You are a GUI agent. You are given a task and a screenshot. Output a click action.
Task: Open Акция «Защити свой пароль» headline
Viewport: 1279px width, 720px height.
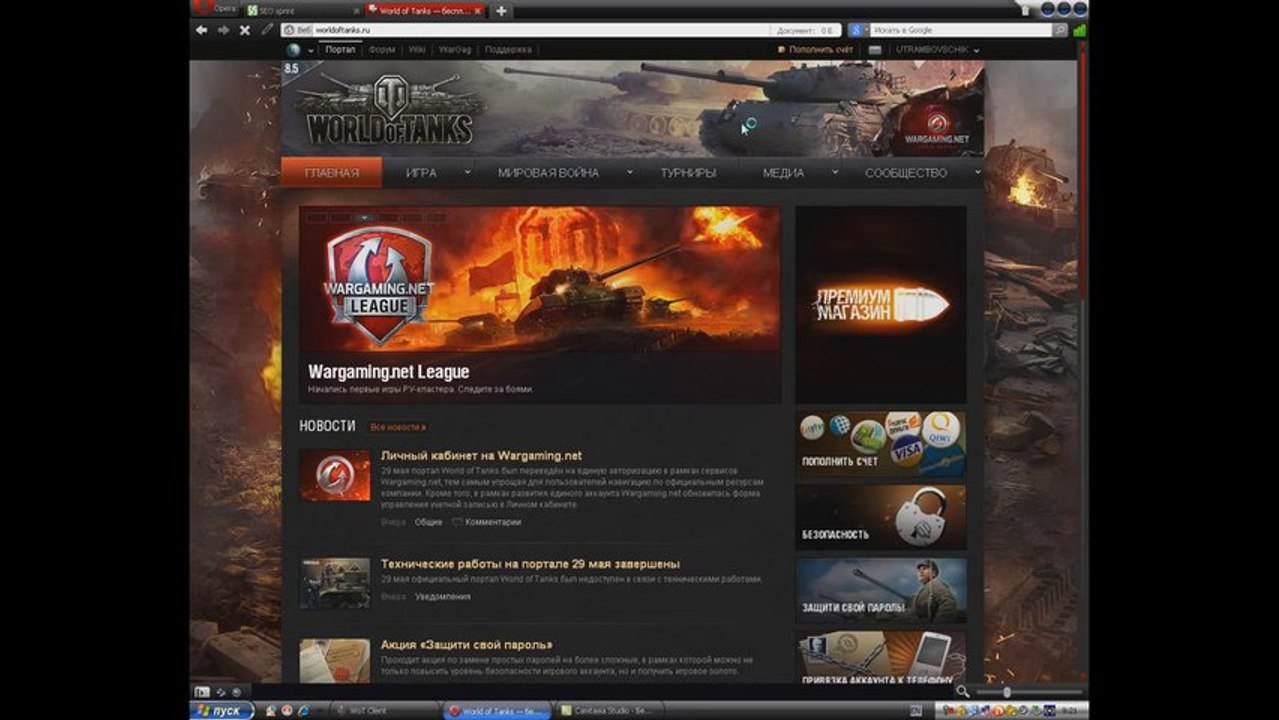[x=466, y=645]
